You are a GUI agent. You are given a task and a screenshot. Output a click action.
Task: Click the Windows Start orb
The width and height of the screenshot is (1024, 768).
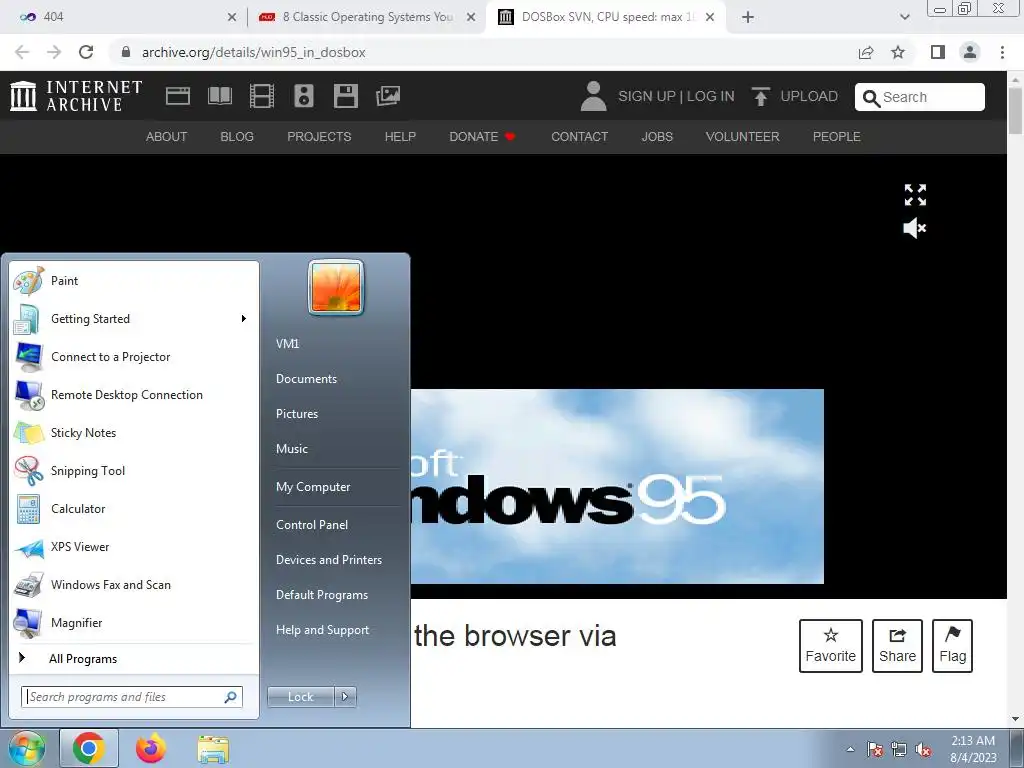pyautogui.click(x=26, y=748)
